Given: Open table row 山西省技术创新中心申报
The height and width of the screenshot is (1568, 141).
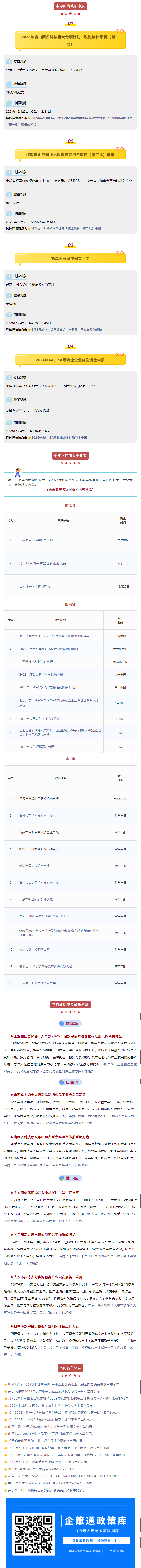Looking at the screenshot, I should [x=70, y=662].
